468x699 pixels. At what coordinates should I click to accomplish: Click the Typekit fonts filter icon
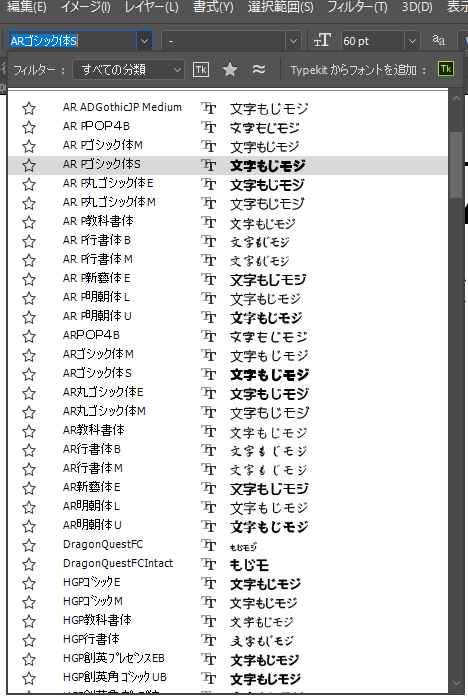[x=201, y=70]
